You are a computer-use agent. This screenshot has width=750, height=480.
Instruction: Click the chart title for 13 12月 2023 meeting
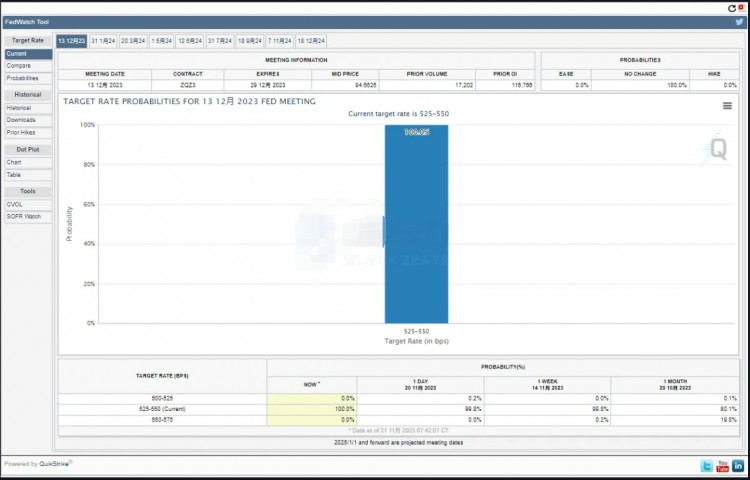pos(189,101)
